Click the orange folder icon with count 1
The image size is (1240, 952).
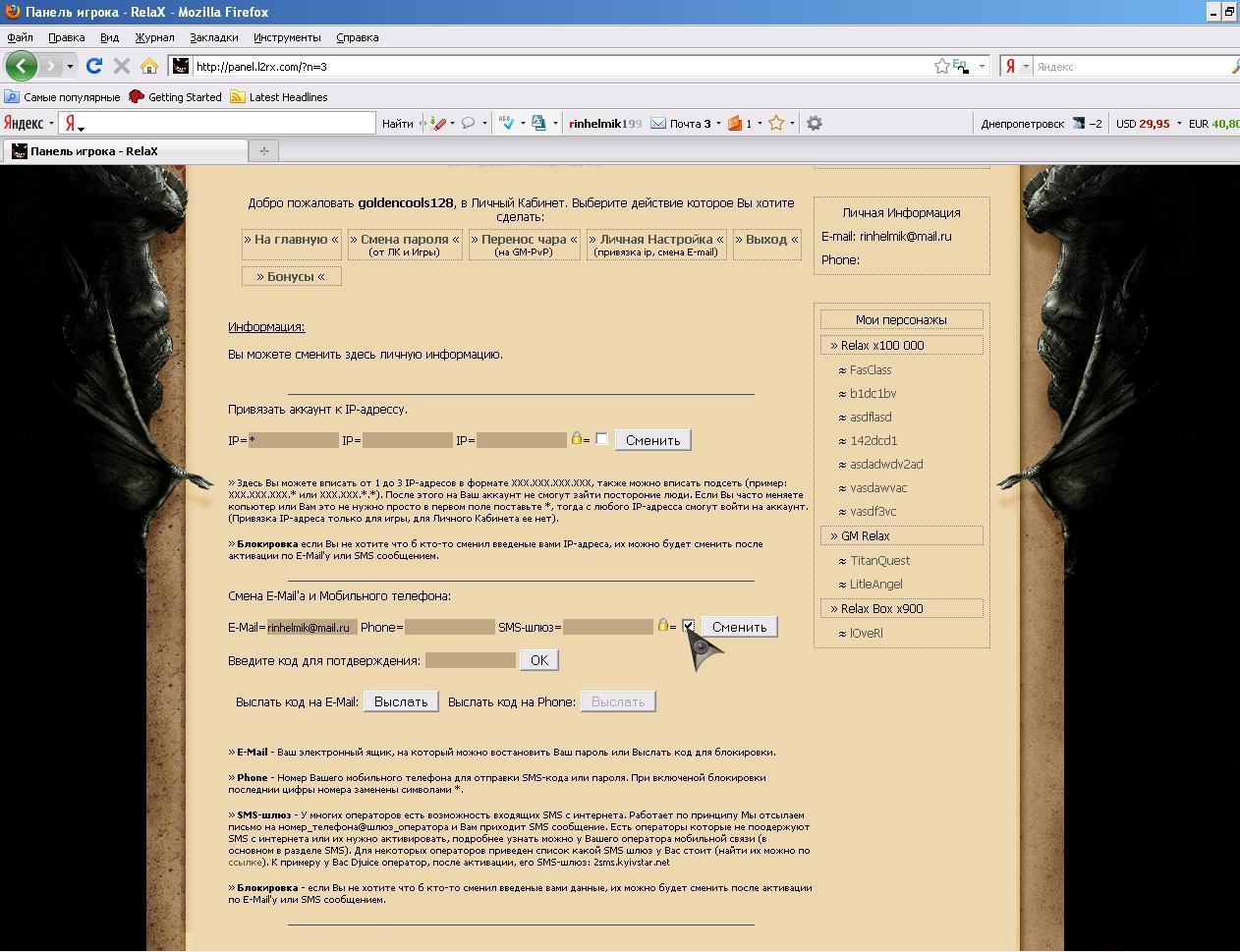[x=734, y=123]
